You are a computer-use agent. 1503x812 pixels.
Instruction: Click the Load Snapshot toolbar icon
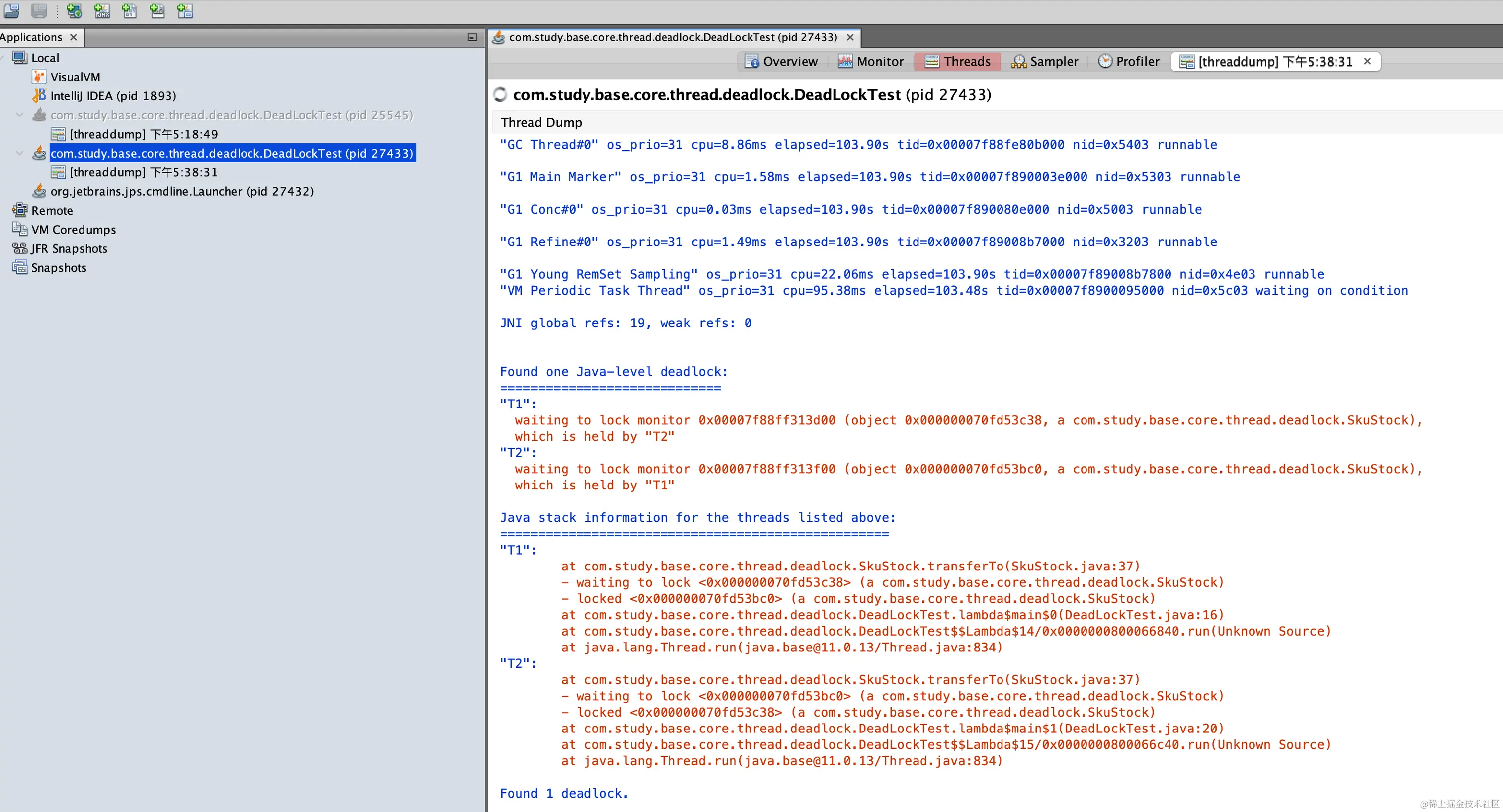click(x=11, y=11)
